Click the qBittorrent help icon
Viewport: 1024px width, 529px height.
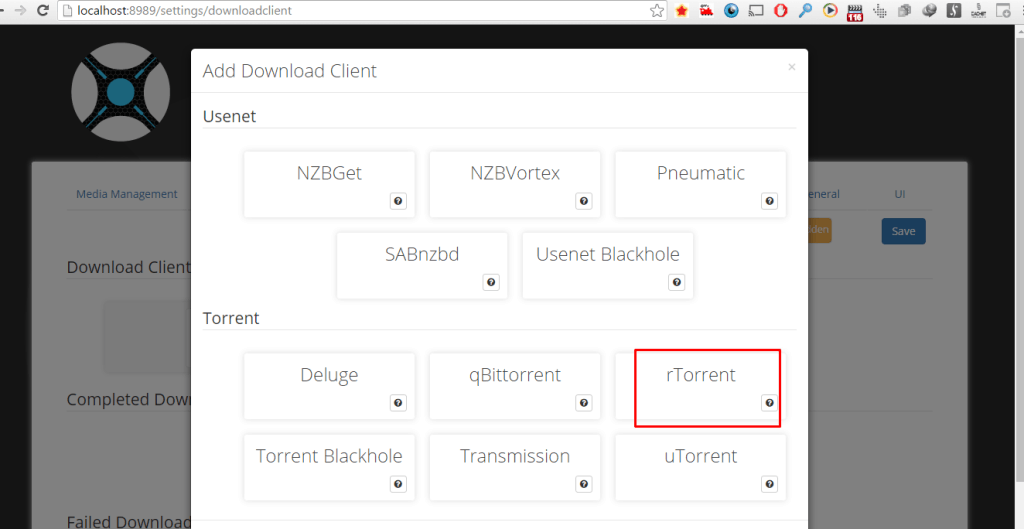pos(584,403)
